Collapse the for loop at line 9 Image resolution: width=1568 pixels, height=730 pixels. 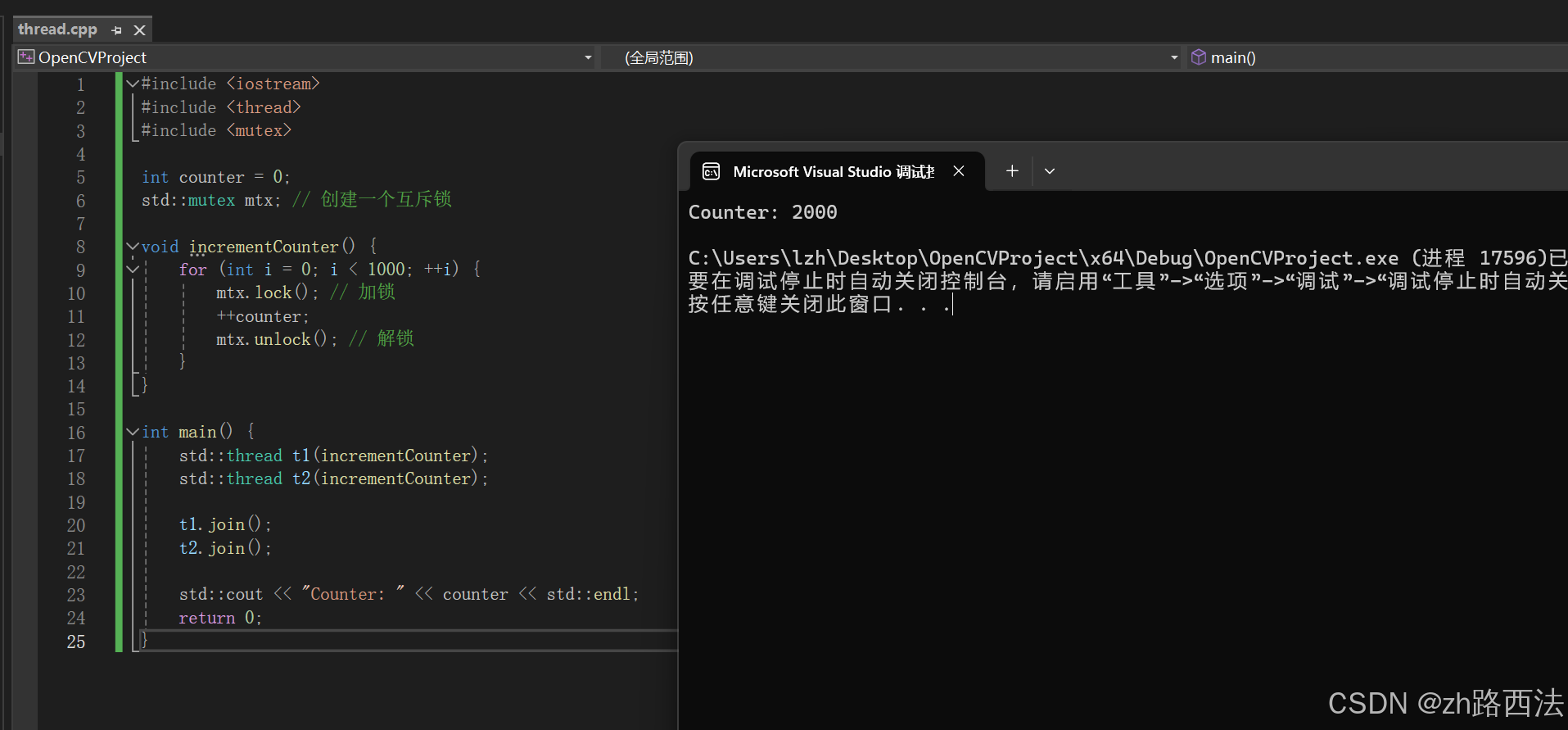(133, 270)
